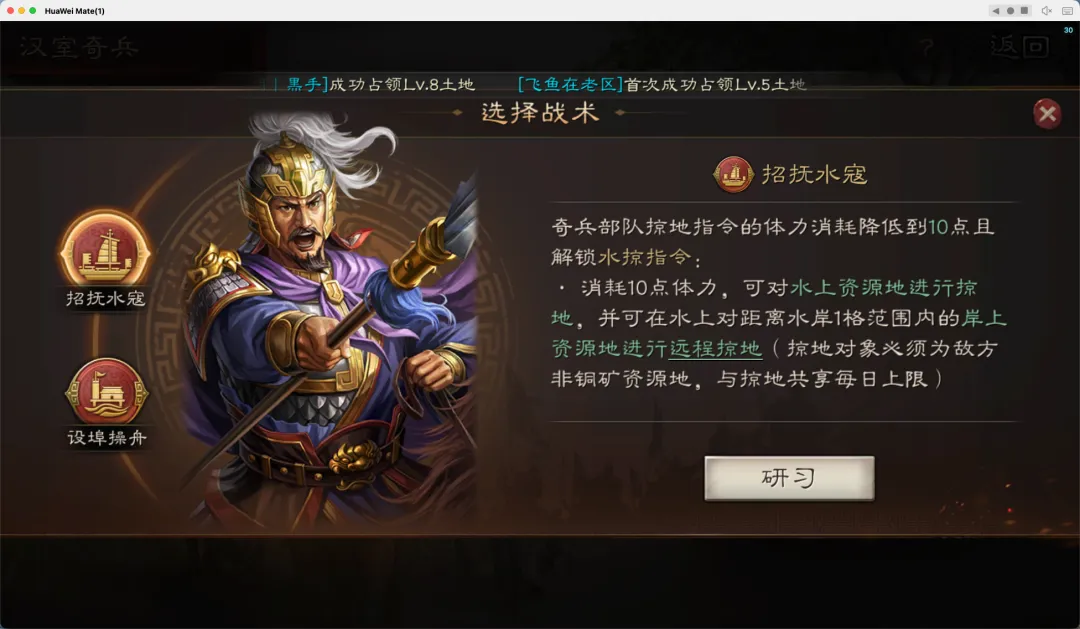Close the 选择战术 dialog with red X
The image size is (1080, 629).
pos(1047,114)
